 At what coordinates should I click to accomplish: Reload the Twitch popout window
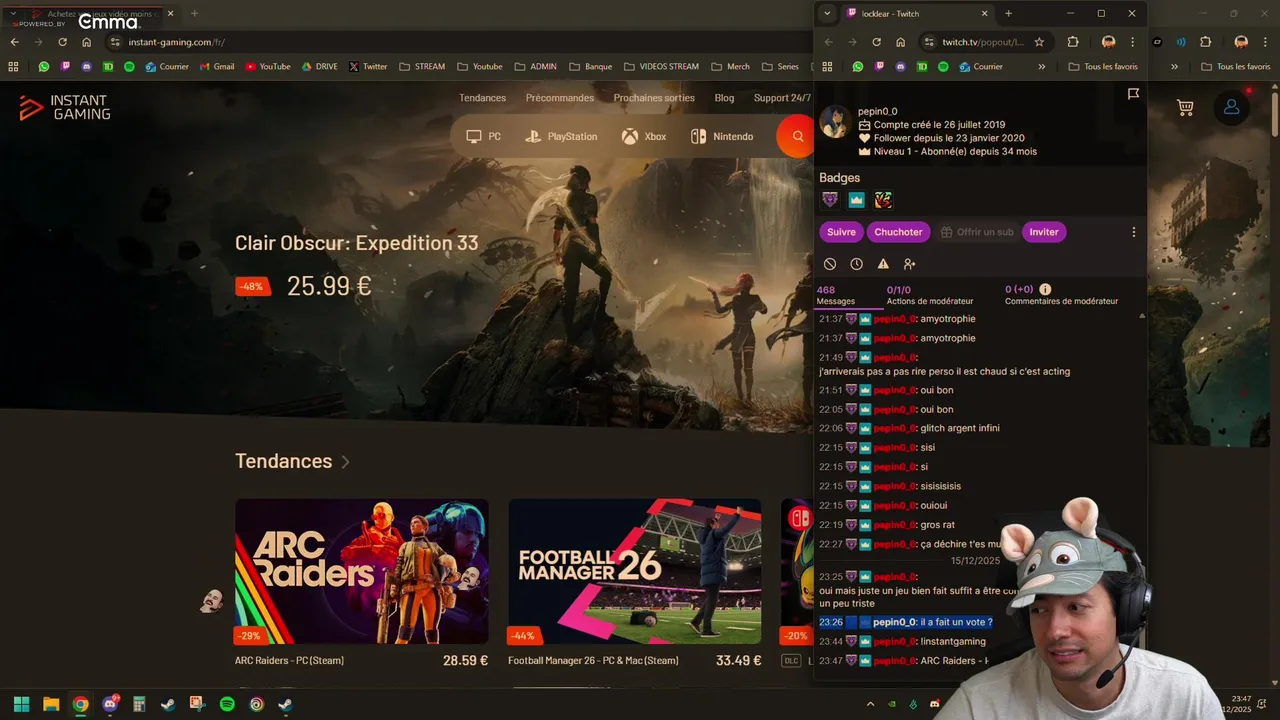coord(876,42)
